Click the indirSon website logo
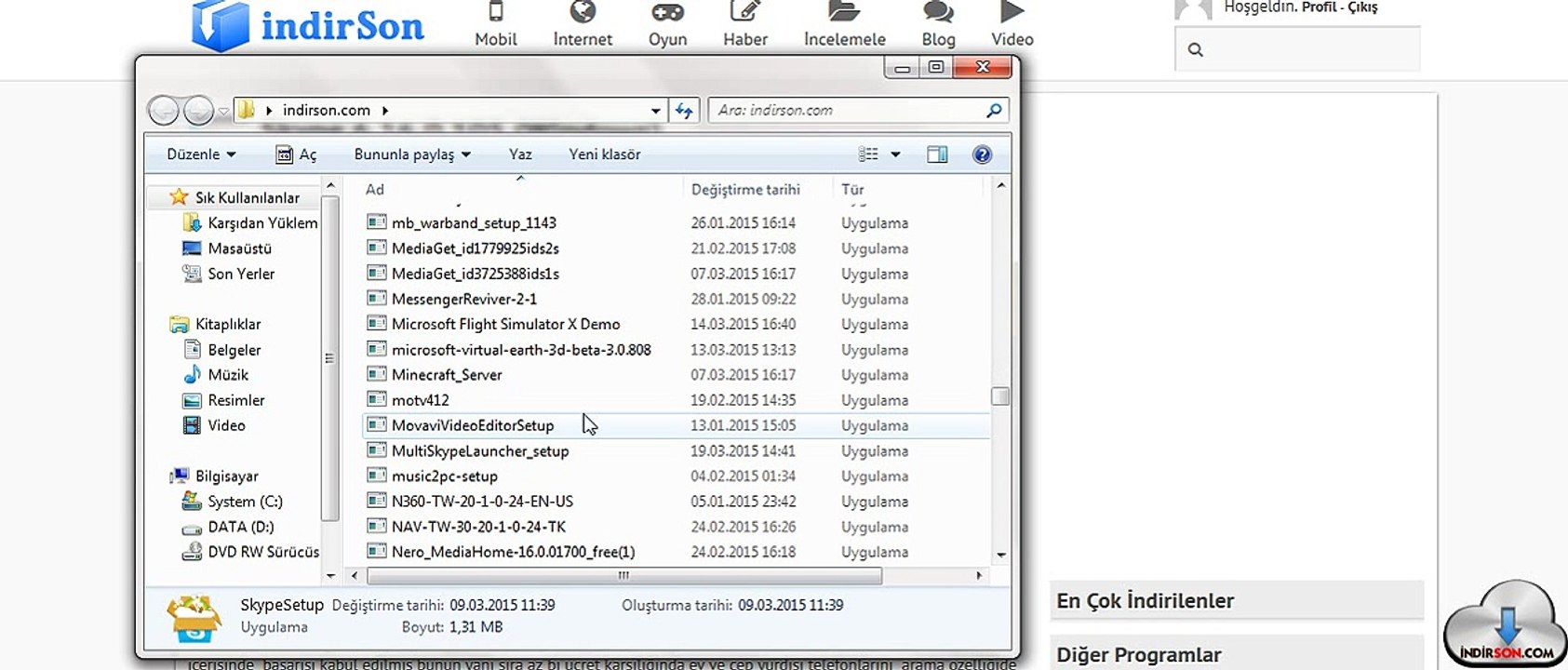This screenshot has width=1568, height=670. tap(308, 25)
